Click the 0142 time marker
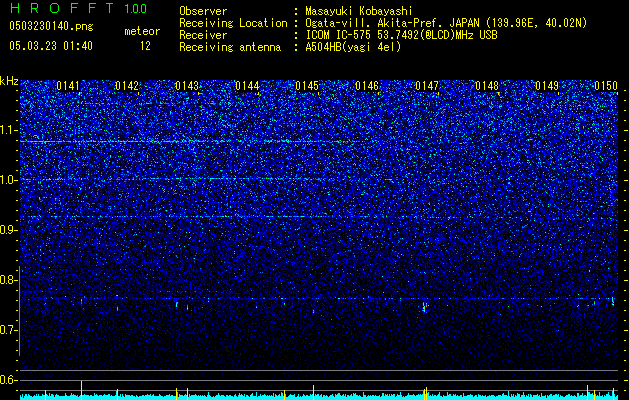Viewport: 629px width, 400px height. click(x=127, y=86)
